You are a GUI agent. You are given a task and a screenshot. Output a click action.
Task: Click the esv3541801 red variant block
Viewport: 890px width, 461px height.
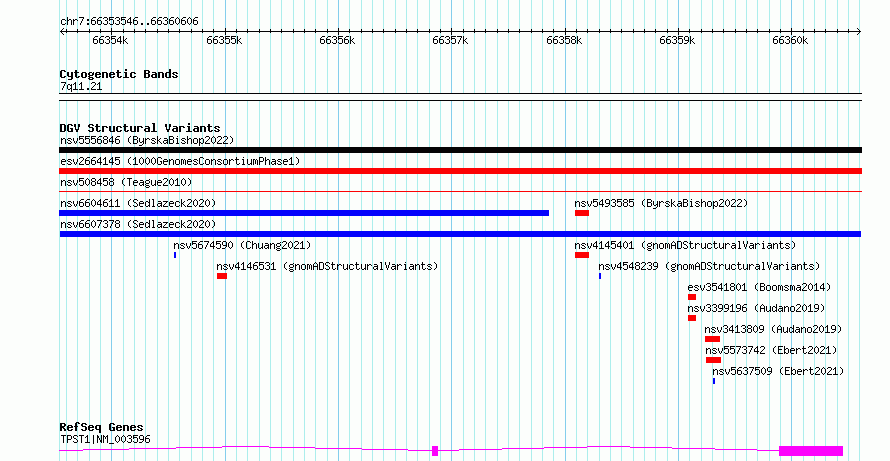(x=692, y=297)
